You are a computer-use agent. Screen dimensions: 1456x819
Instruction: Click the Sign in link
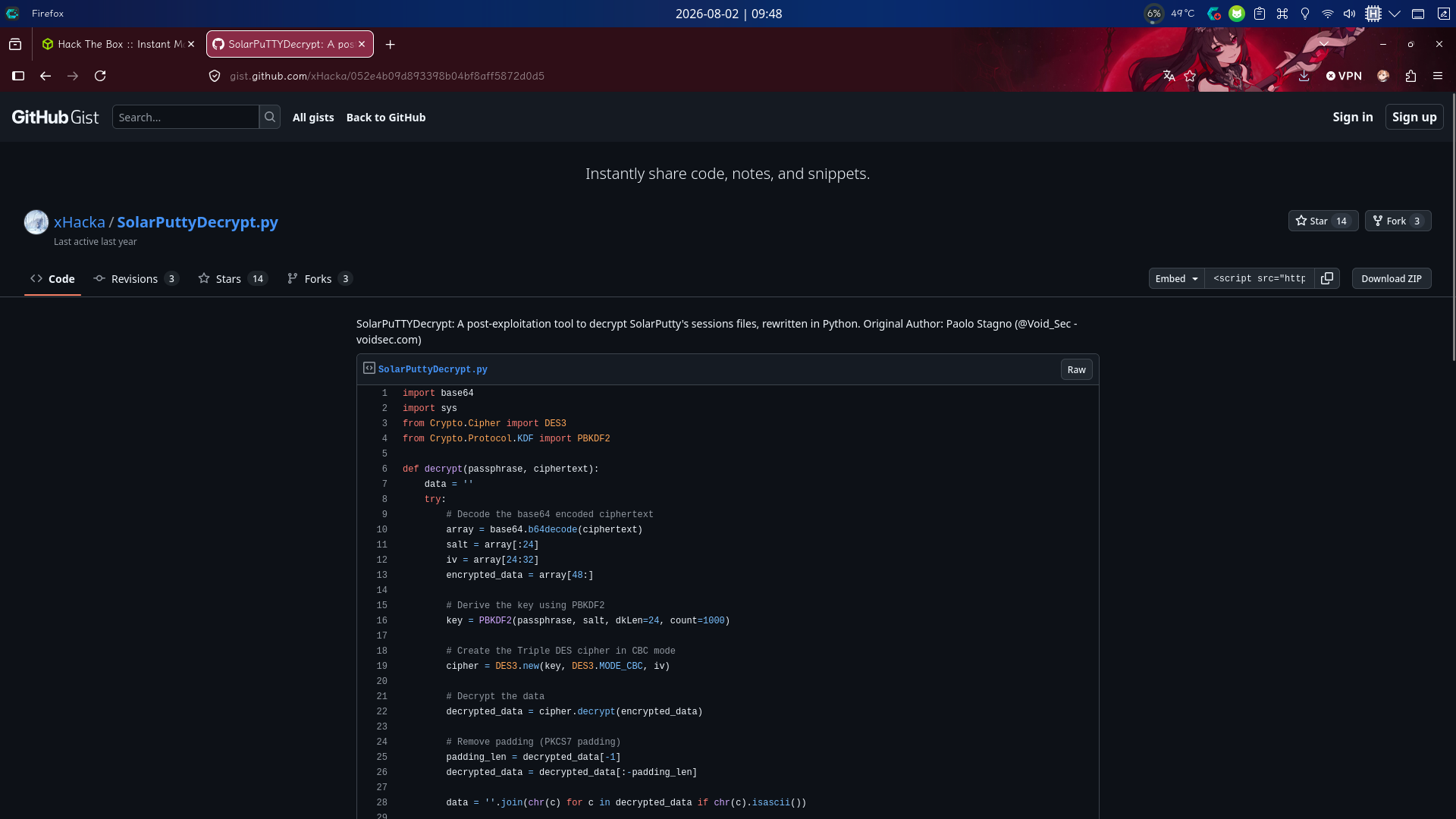(x=1353, y=117)
